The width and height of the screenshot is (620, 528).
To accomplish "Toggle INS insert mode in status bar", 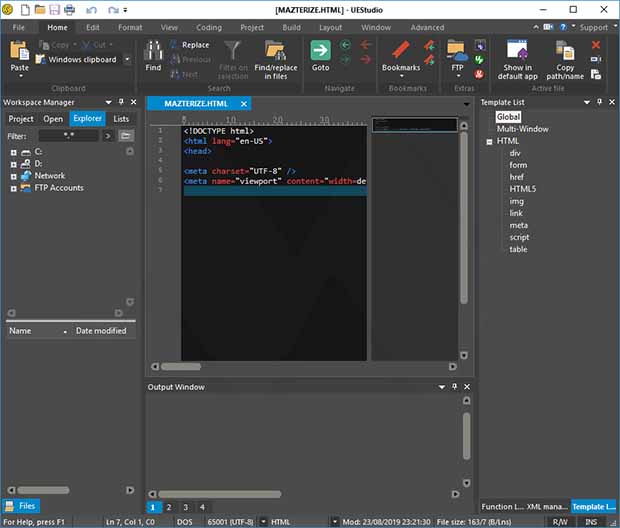I will point(591,522).
